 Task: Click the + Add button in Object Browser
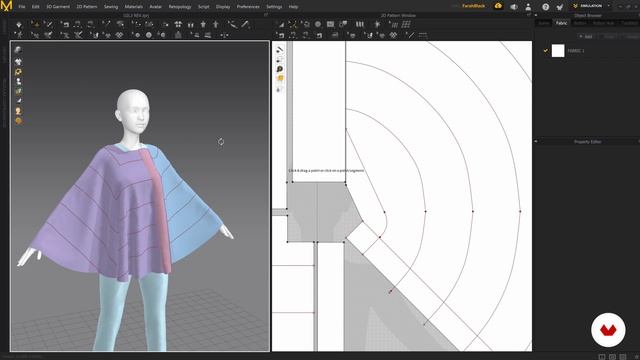586,36
